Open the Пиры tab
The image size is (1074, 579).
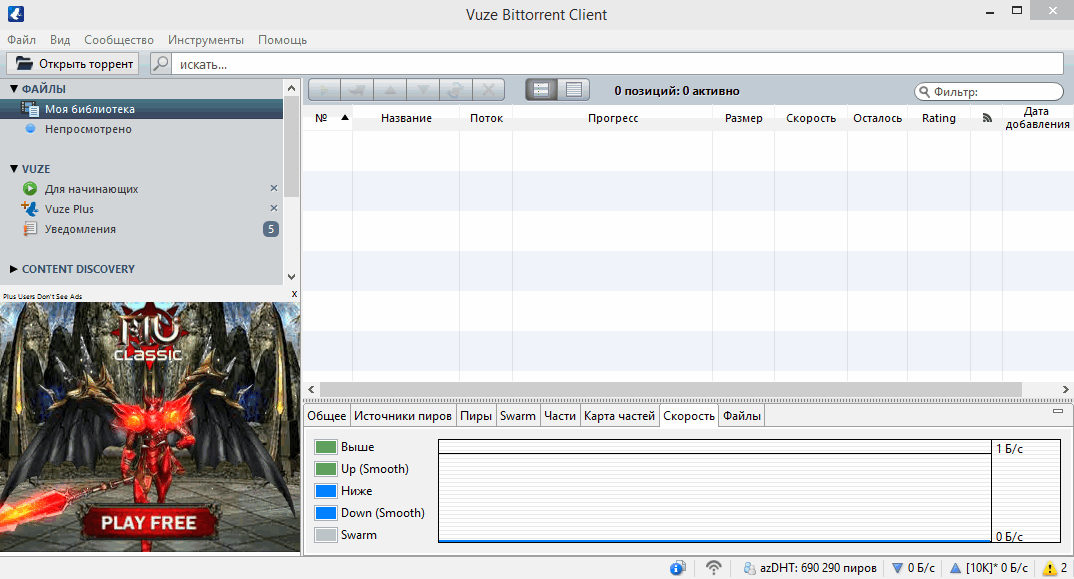[476, 416]
